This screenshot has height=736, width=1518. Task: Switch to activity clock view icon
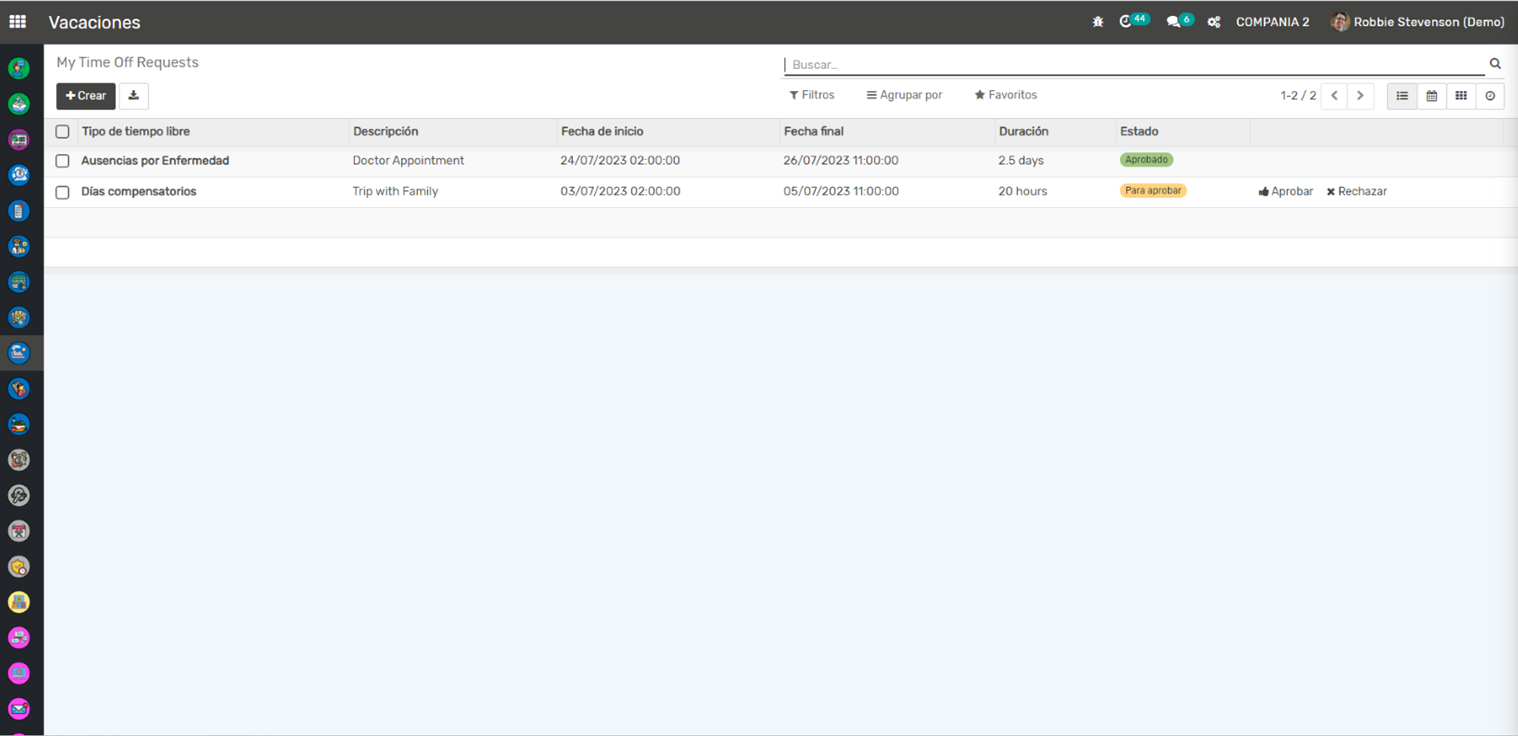point(1490,96)
